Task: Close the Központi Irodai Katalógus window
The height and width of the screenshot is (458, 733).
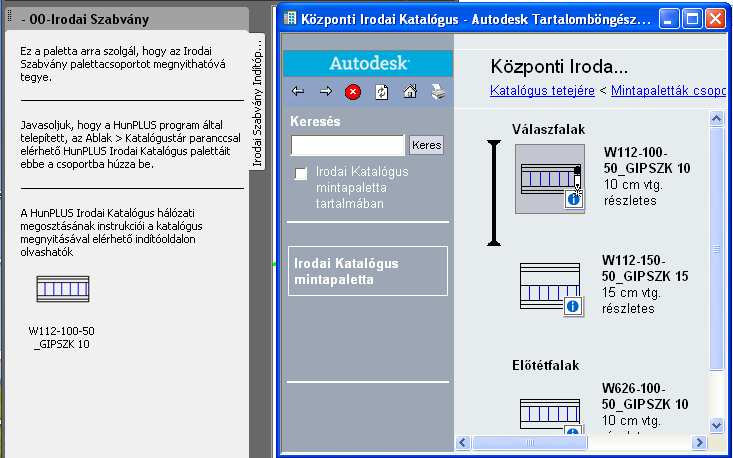Action: (715, 19)
